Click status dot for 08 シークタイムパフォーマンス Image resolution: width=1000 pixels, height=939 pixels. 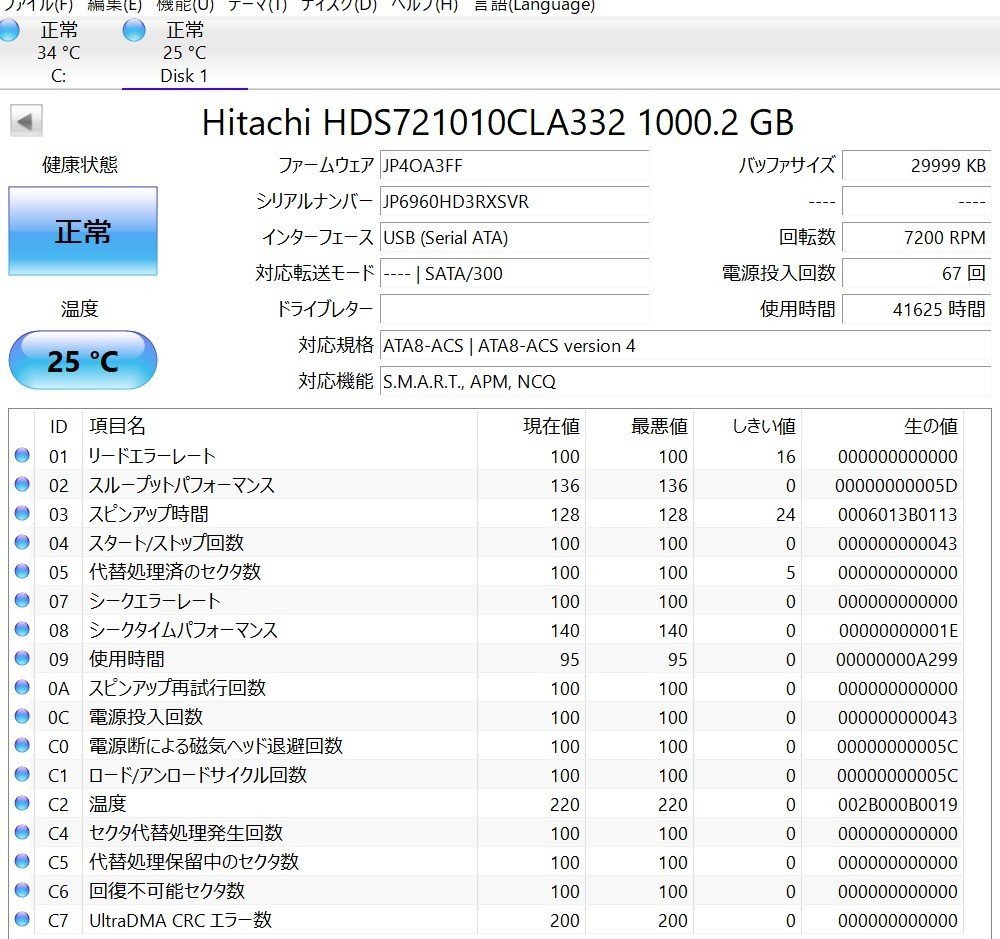(x=22, y=629)
